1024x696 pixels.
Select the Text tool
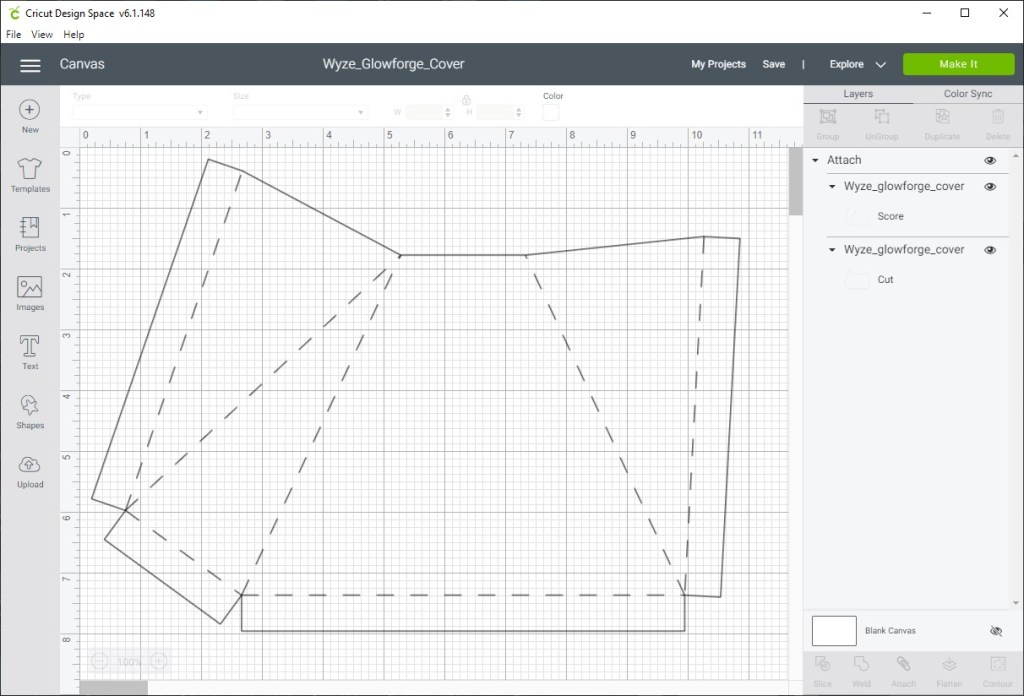[30, 347]
